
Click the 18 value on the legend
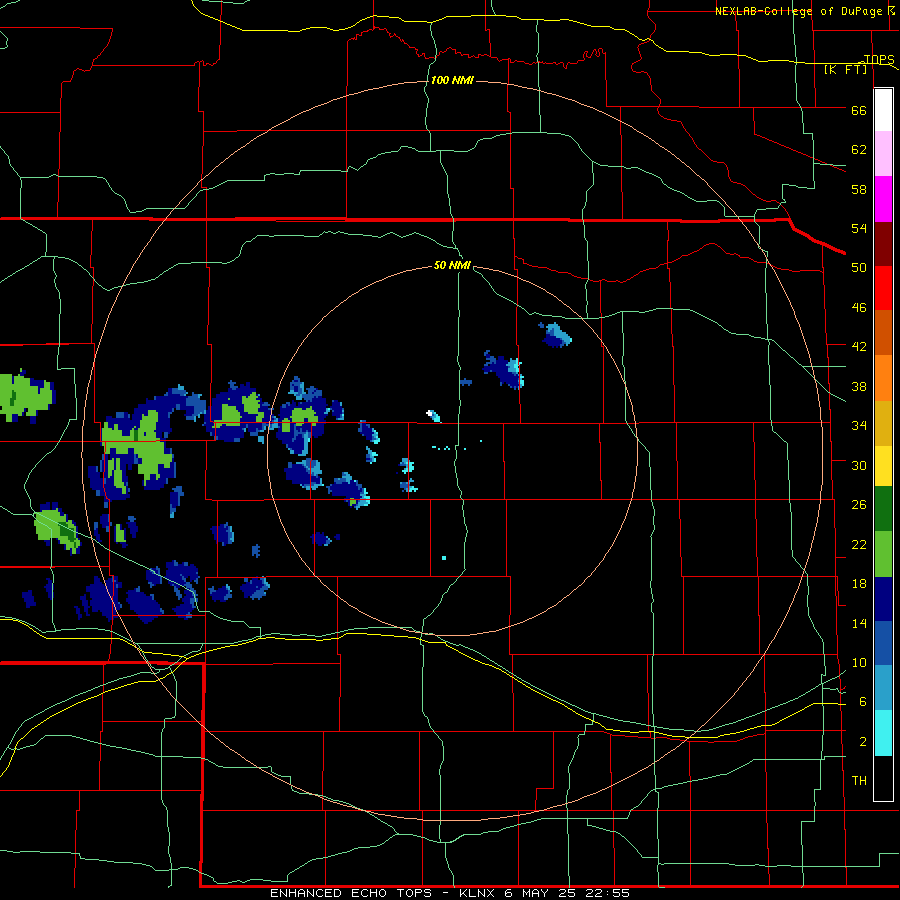[859, 584]
